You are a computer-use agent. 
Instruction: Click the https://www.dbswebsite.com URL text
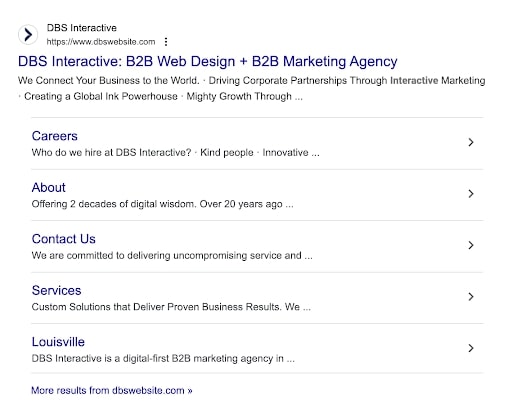pyautogui.click(x=101, y=42)
